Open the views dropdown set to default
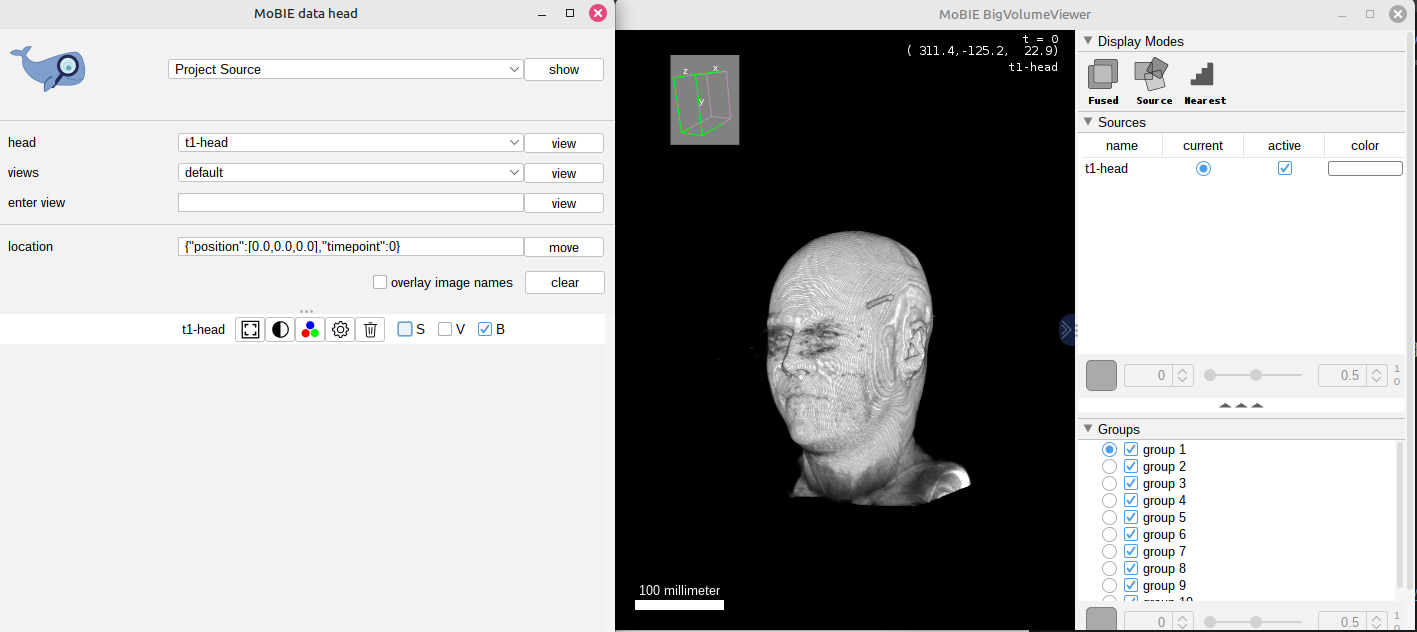 click(x=351, y=173)
